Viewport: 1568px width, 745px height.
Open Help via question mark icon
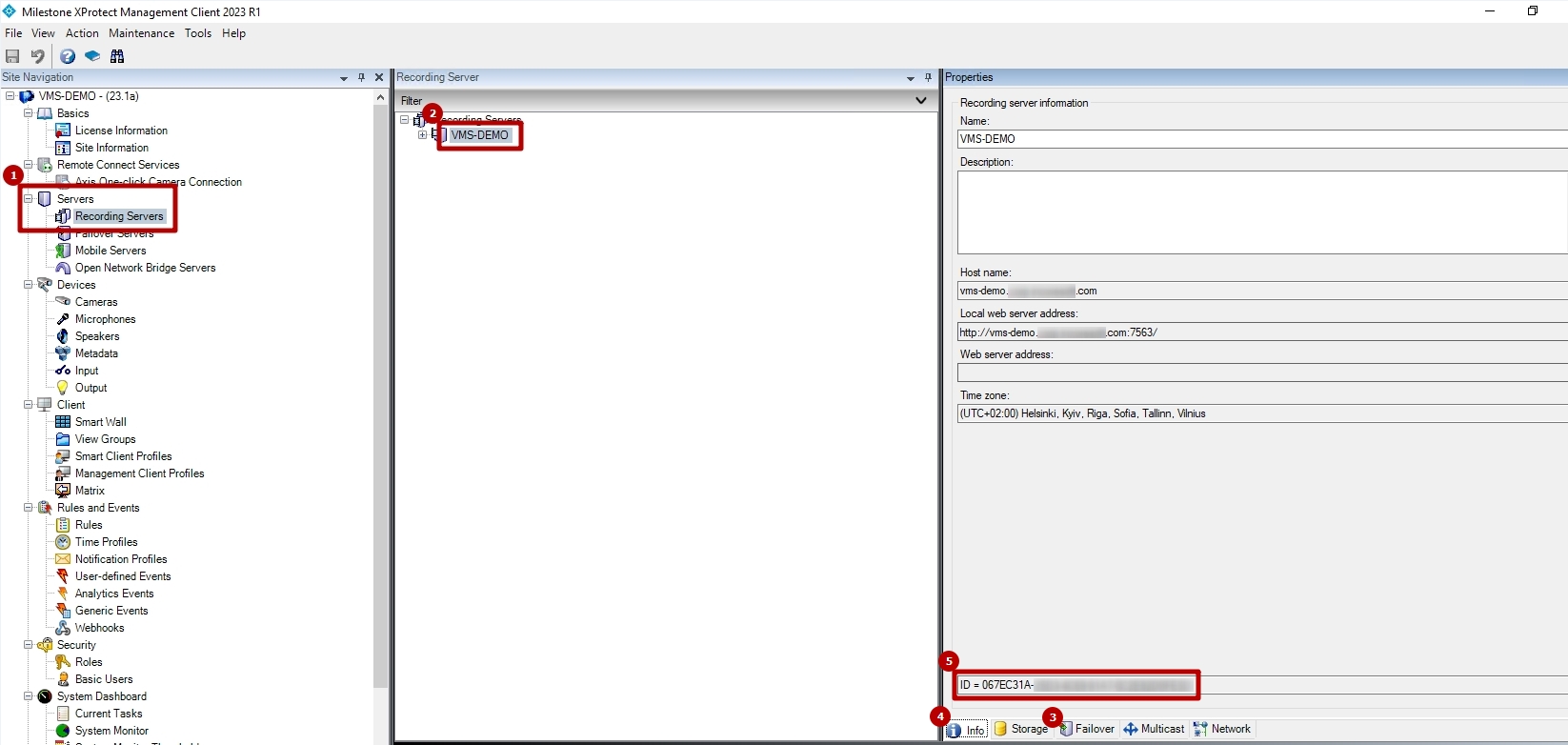pyautogui.click(x=68, y=56)
